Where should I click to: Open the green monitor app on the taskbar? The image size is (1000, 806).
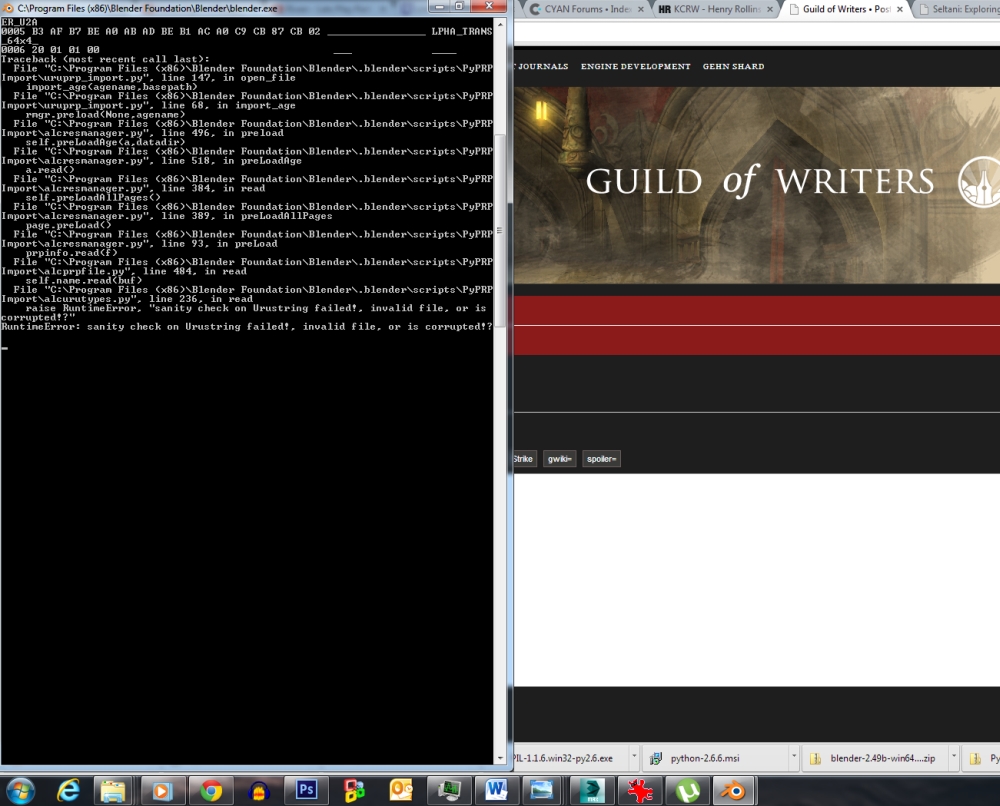449,791
